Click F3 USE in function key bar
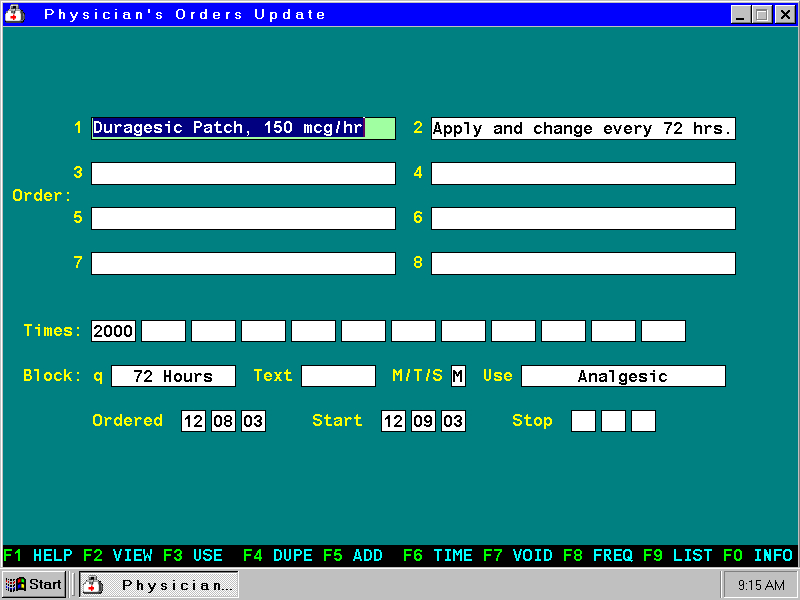The width and height of the screenshot is (800, 600). 193,555
